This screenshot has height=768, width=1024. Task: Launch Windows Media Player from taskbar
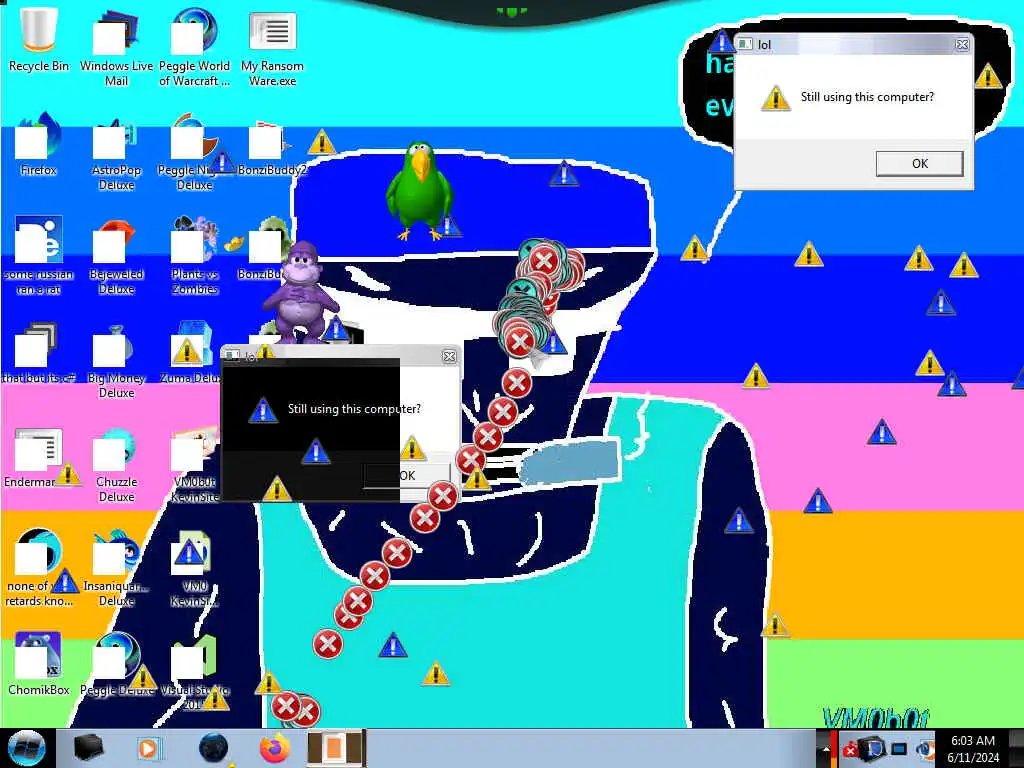tap(148, 748)
